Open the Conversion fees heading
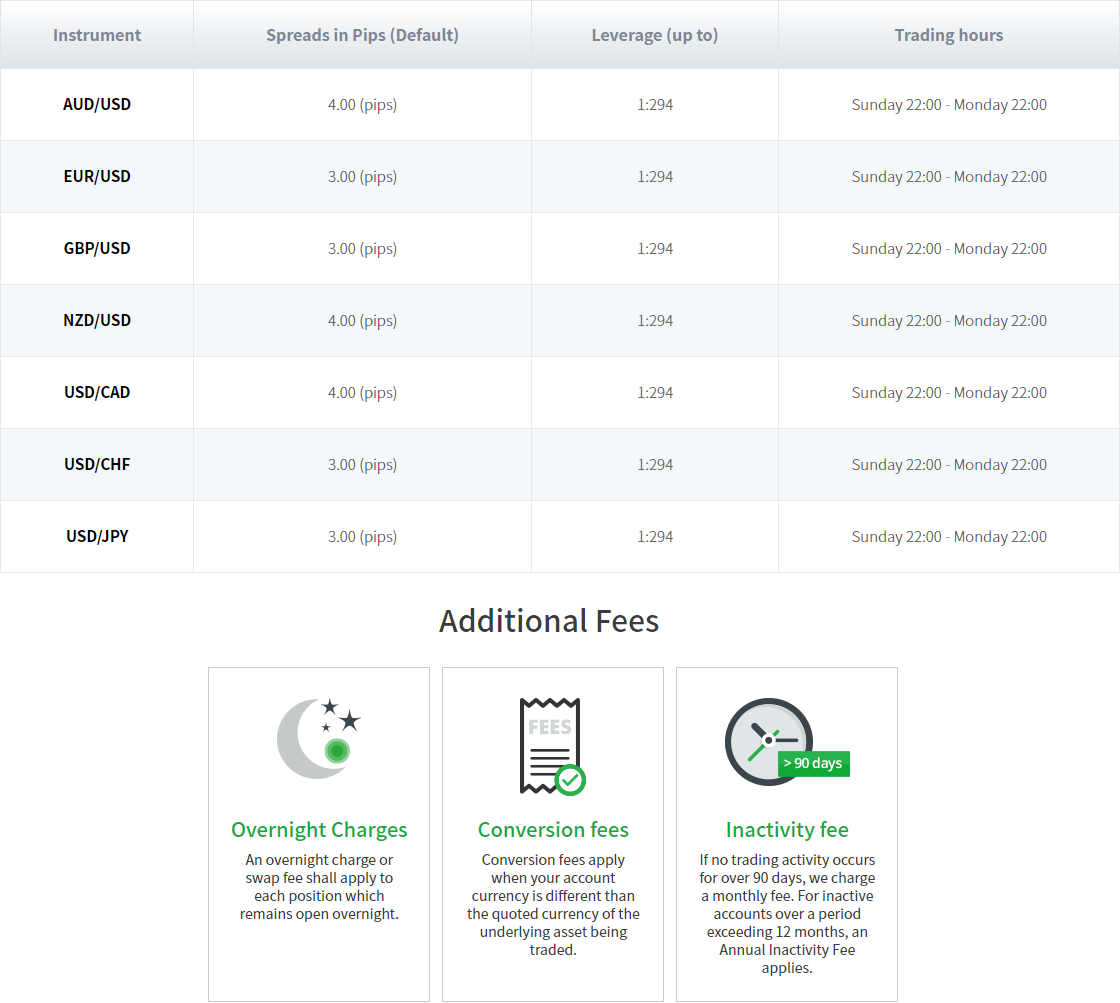 pyautogui.click(x=553, y=830)
